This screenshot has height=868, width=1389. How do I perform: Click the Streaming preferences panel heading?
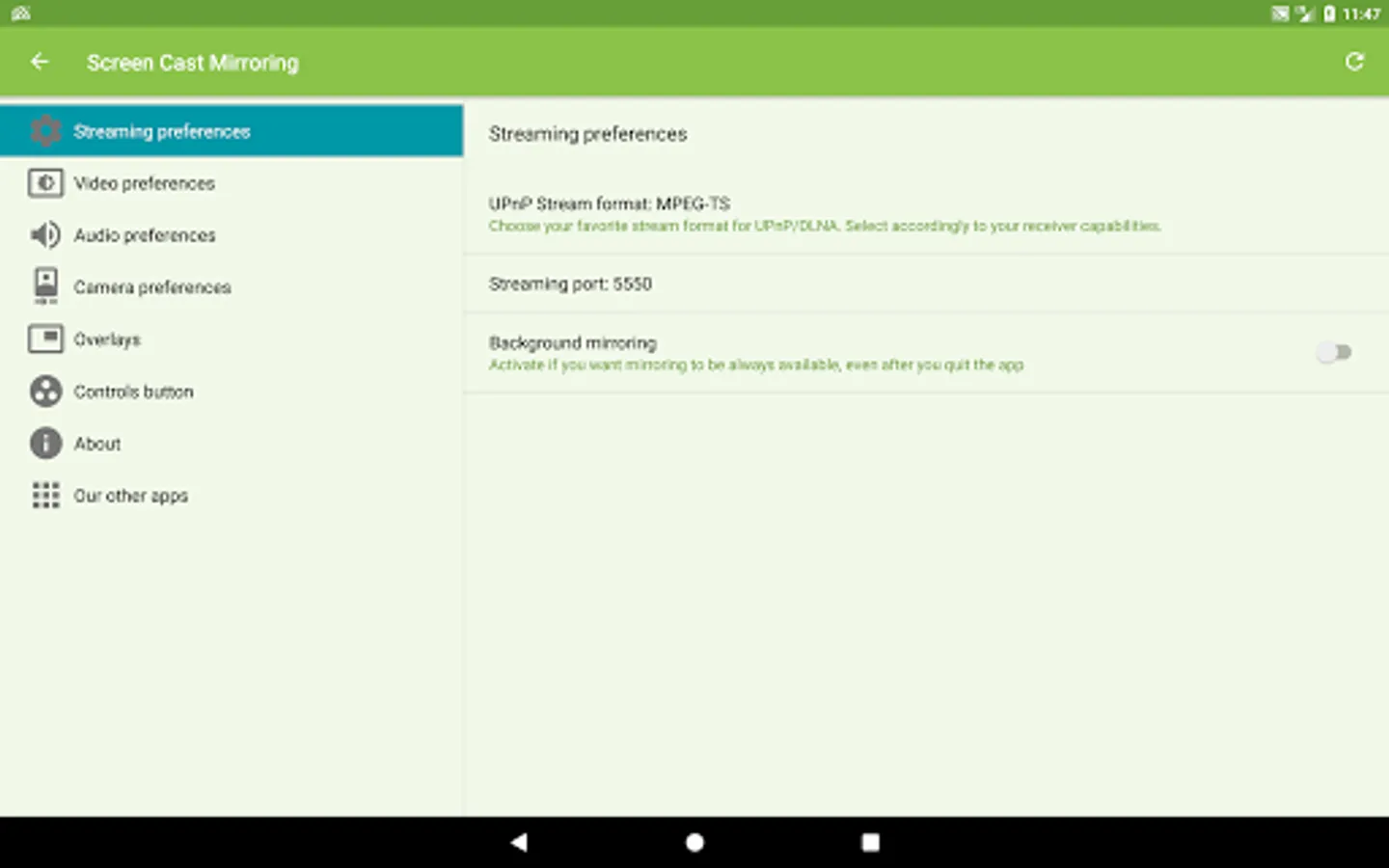(587, 134)
